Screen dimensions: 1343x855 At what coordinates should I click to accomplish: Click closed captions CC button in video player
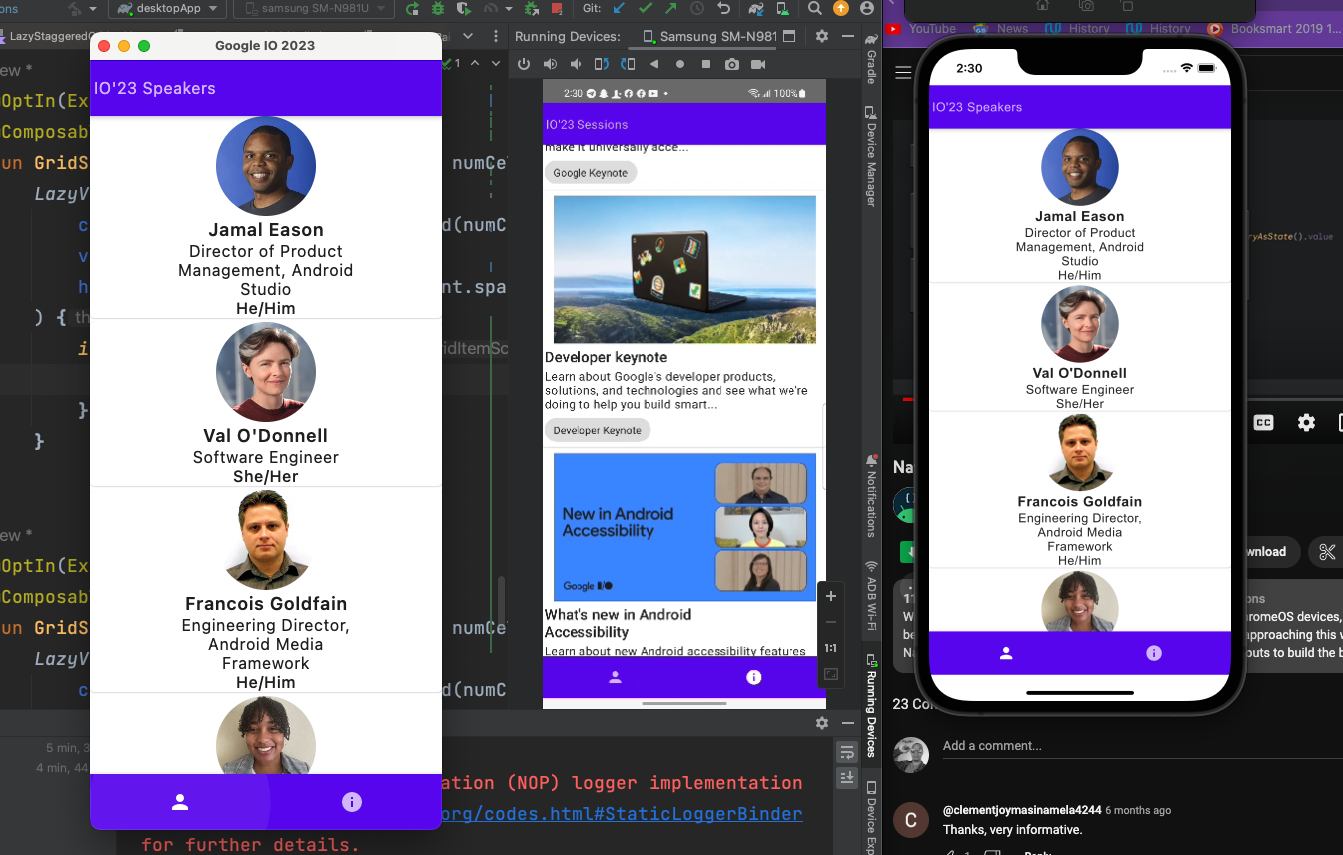pyautogui.click(x=1263, y=422)
